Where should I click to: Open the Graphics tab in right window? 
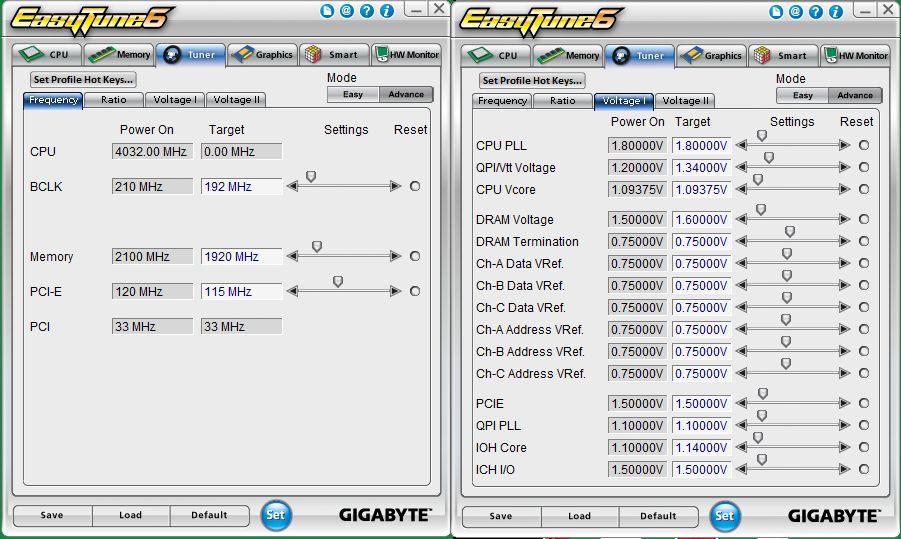[x=712, y=56]
